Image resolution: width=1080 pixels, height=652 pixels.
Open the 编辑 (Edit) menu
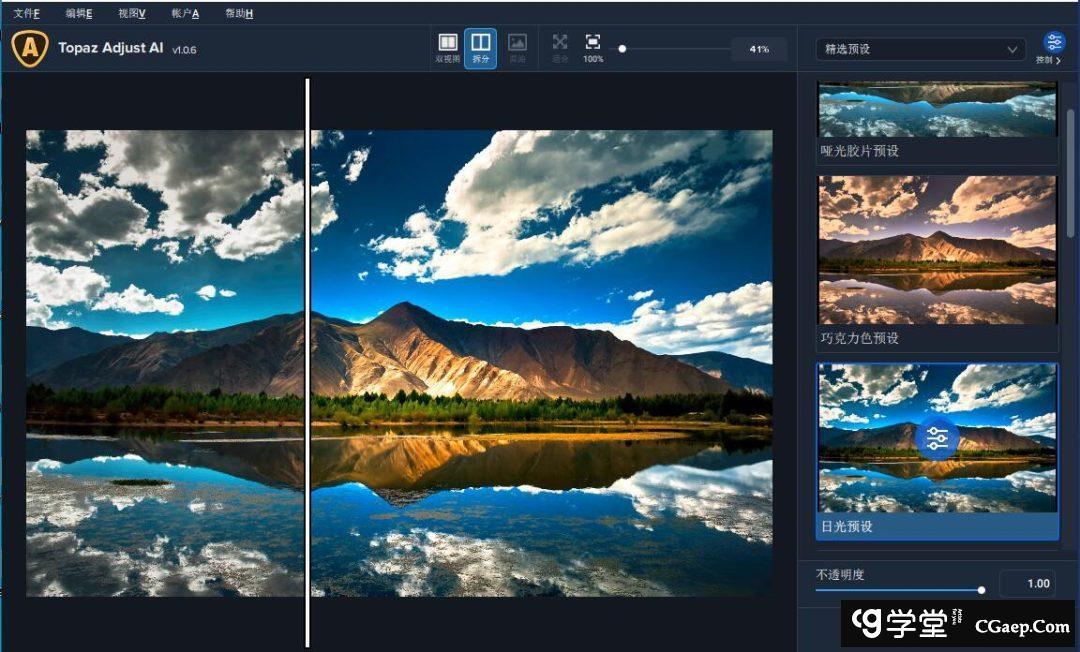pos(79,13)
